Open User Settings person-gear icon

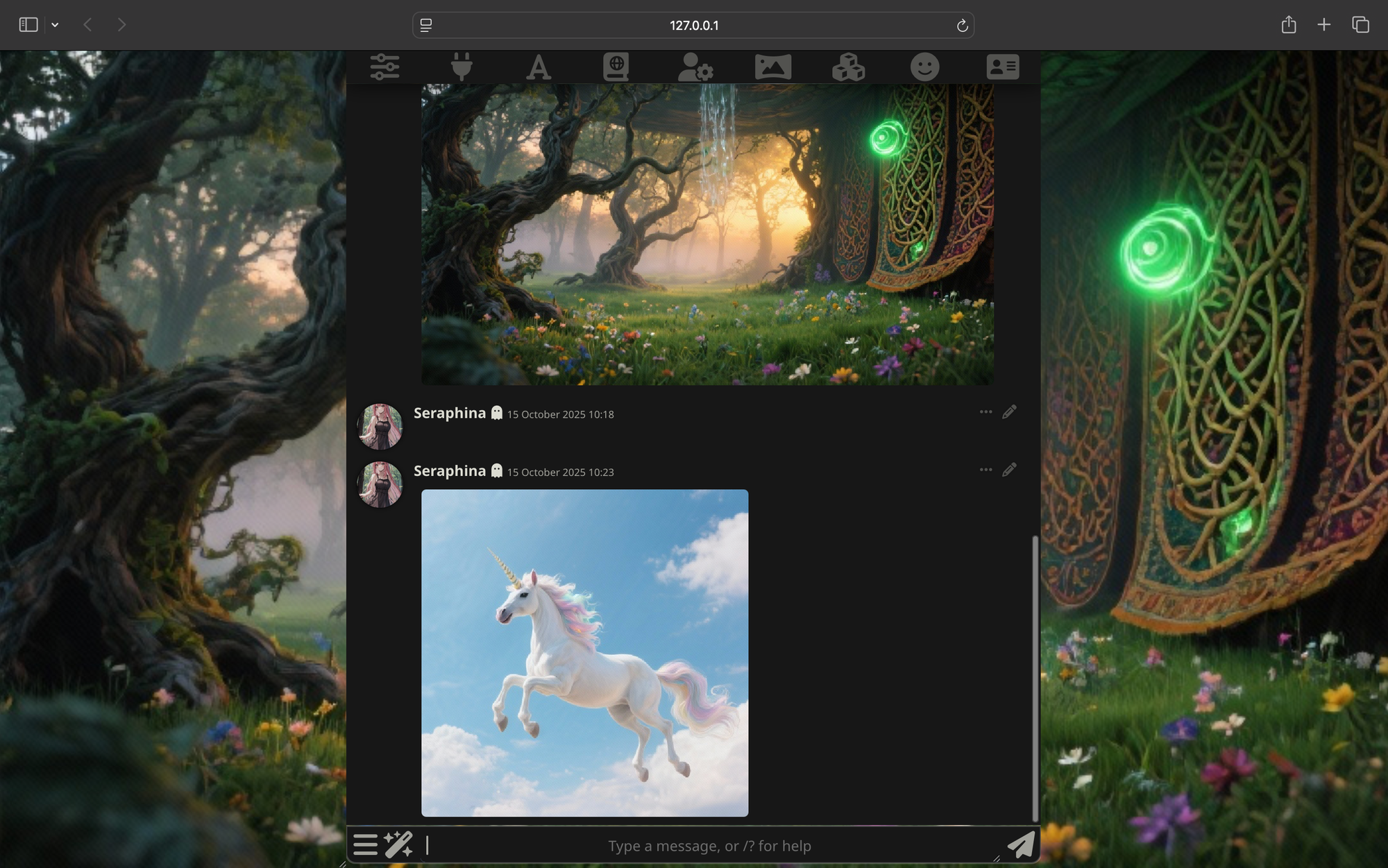click(x=695, y=67)
